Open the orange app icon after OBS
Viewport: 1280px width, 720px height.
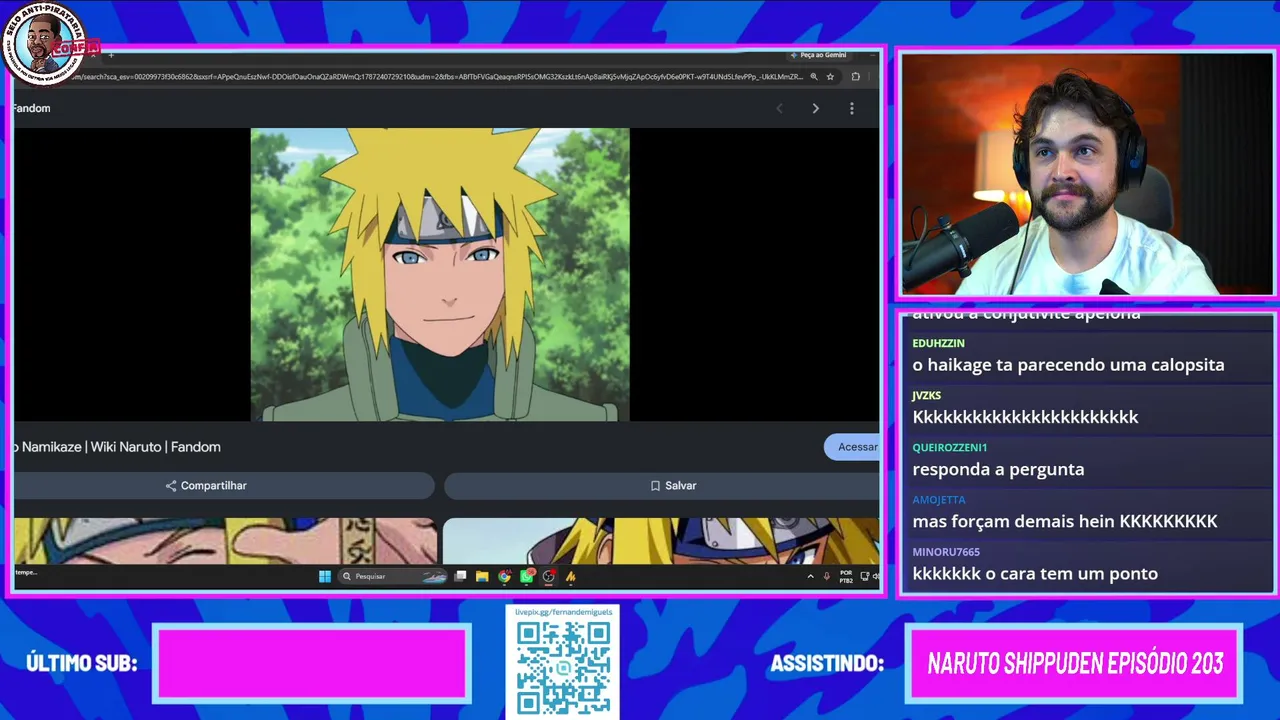571,576
